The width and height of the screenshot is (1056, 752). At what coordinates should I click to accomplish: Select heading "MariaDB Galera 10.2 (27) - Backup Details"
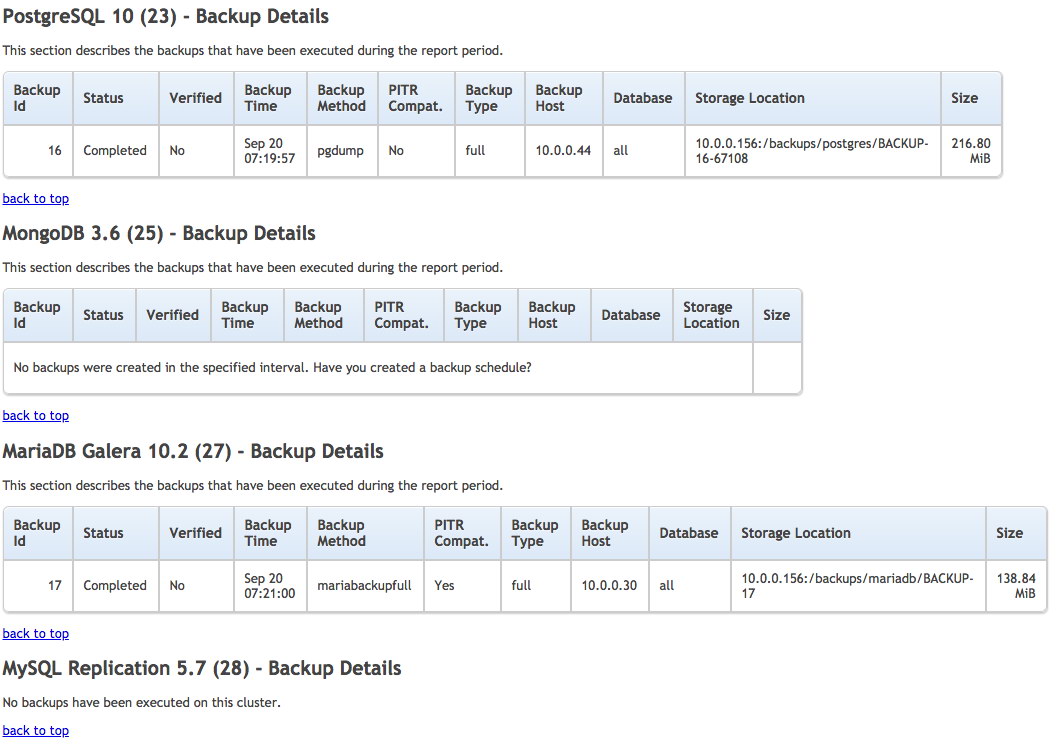pyautogui.click(x=193, y=451)
